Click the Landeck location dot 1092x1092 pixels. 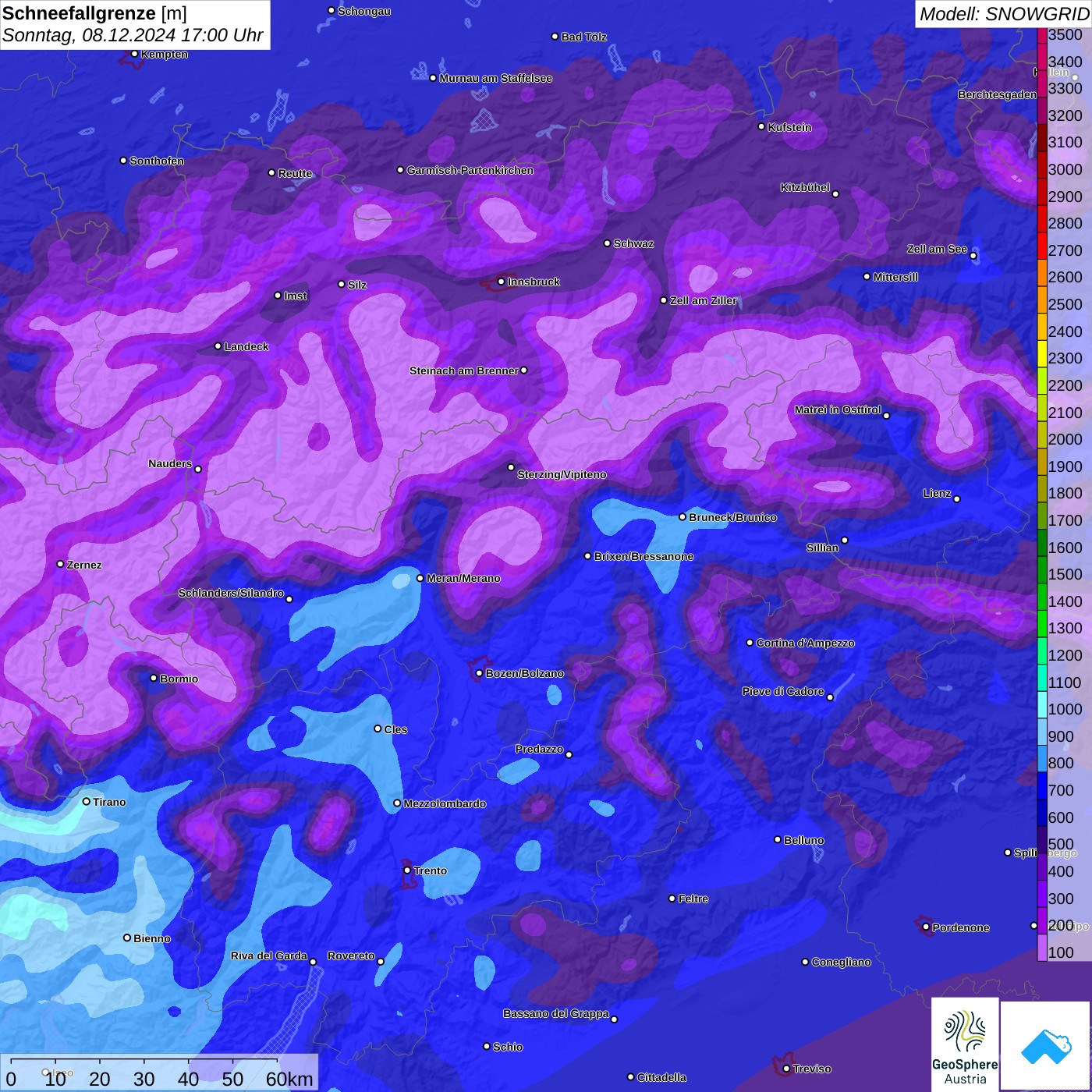coord(218,346)
